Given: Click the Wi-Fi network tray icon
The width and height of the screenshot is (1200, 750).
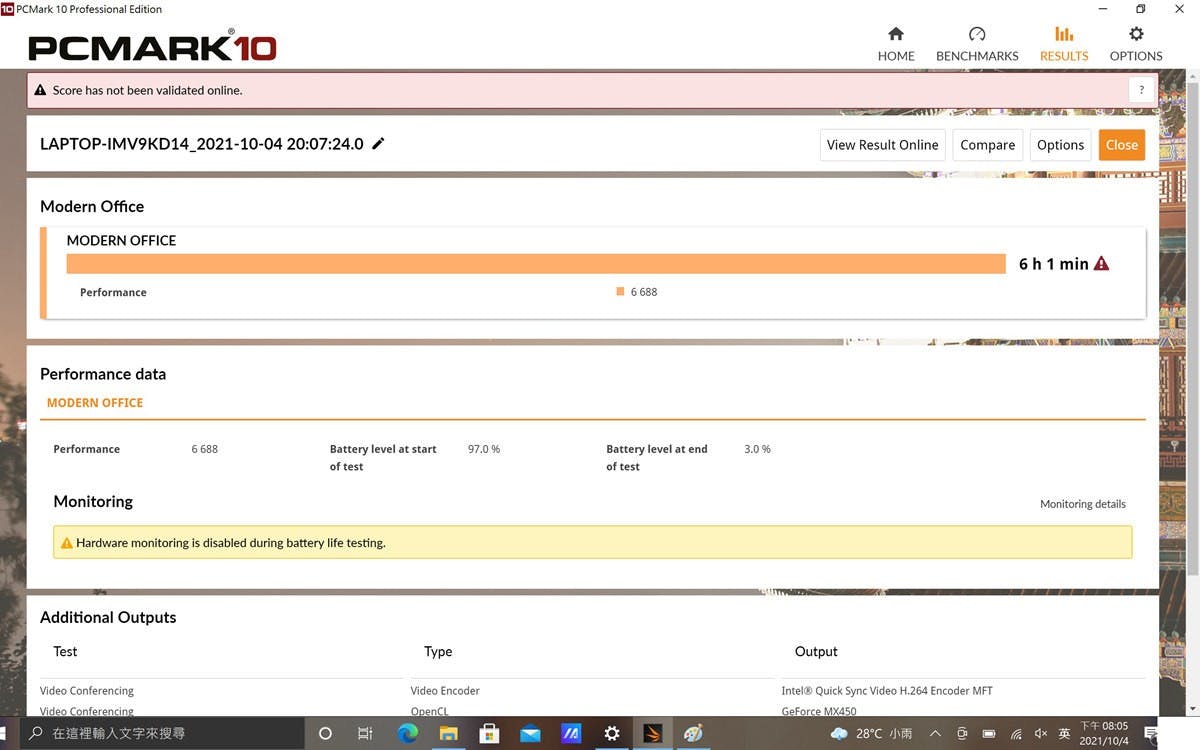Looking at the screenshot, I should point(1016,733).
